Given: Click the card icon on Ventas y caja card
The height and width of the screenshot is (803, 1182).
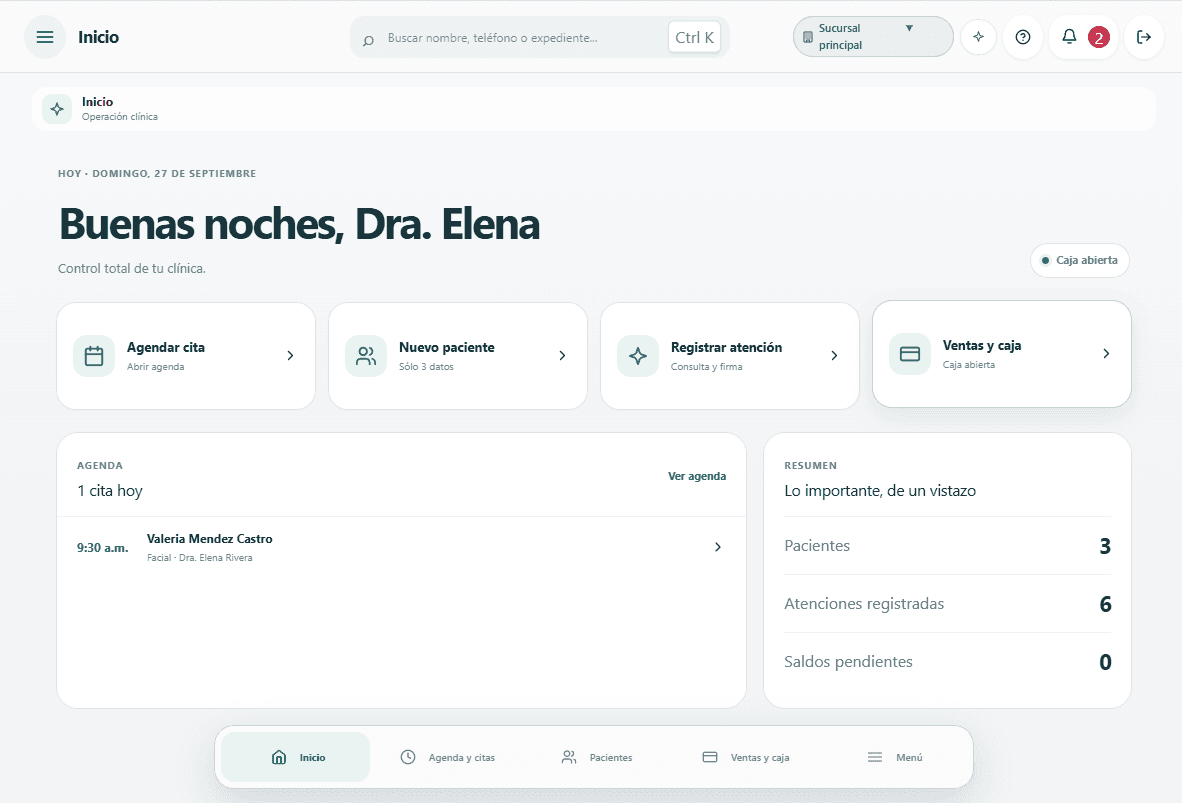Looking at the screenshot, I should [910, 354].
